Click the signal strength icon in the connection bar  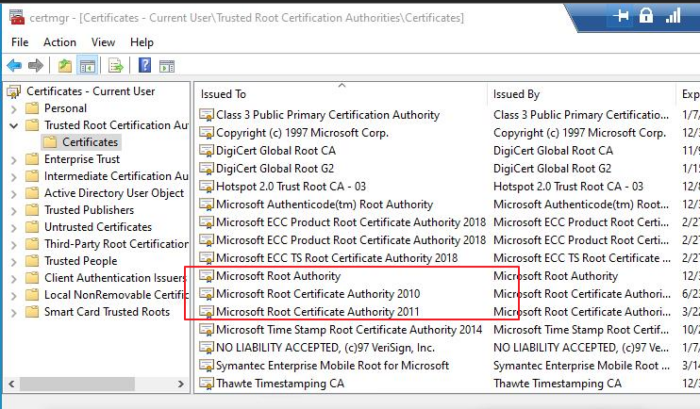point(673,16)
